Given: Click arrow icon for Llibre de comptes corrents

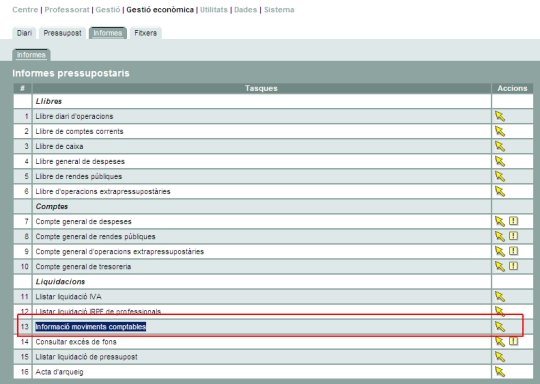Looking at the screenshot, I should click(x=500, y=132).
